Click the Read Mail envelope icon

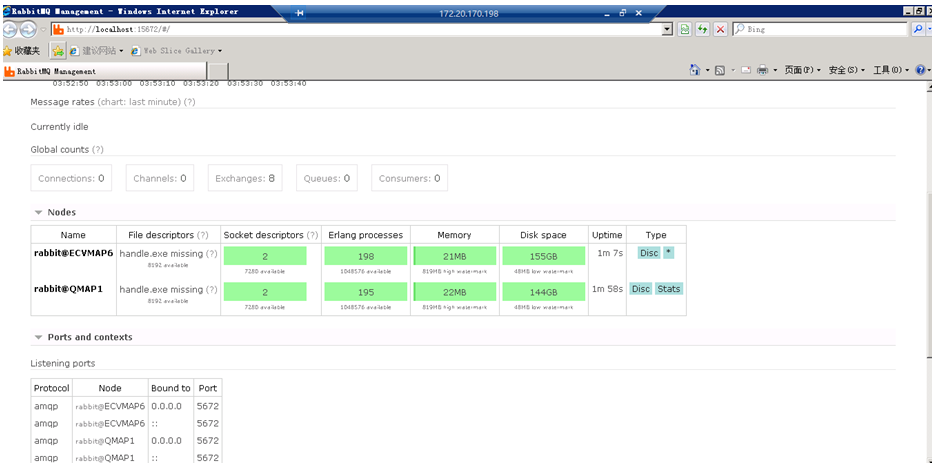746,70
